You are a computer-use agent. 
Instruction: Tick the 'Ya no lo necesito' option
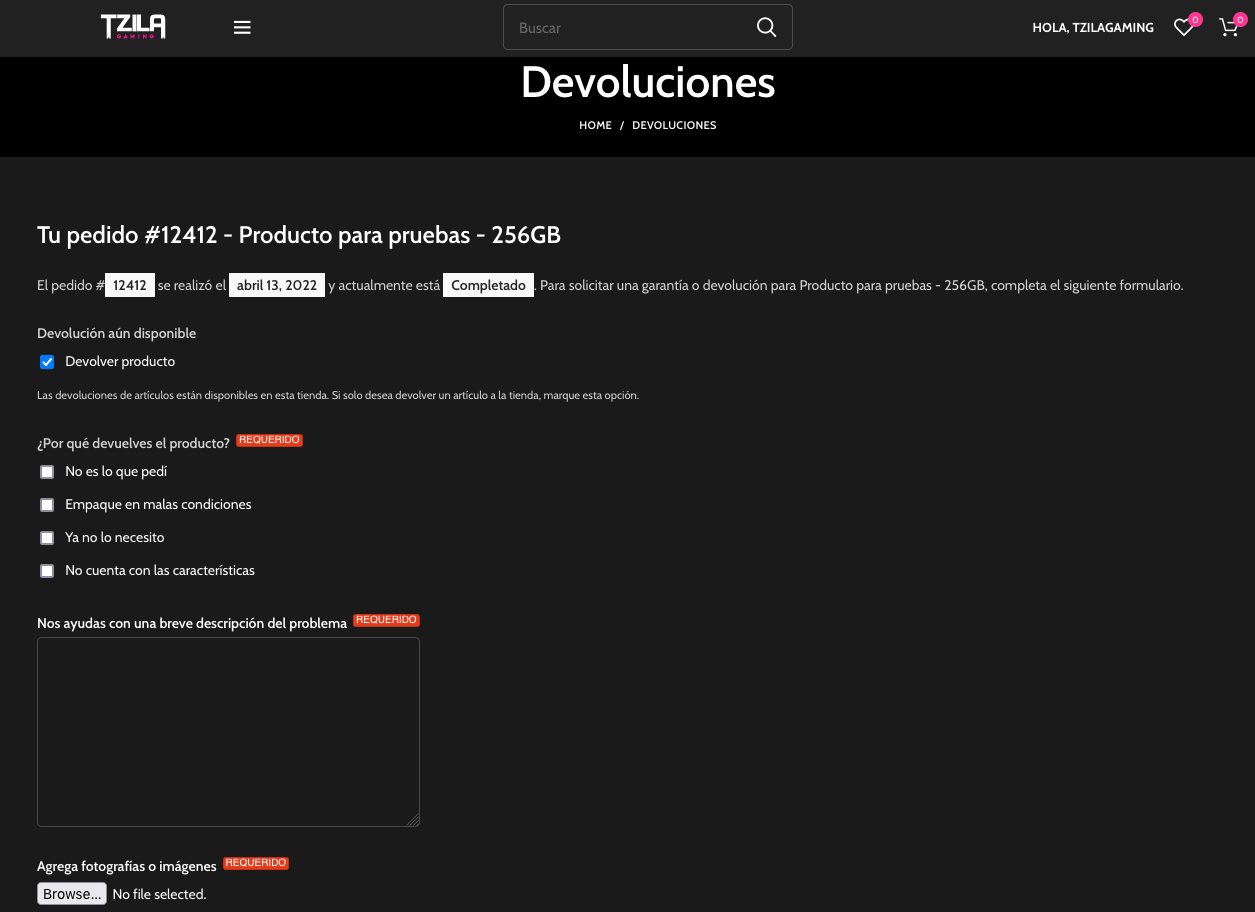pos(47,538)
